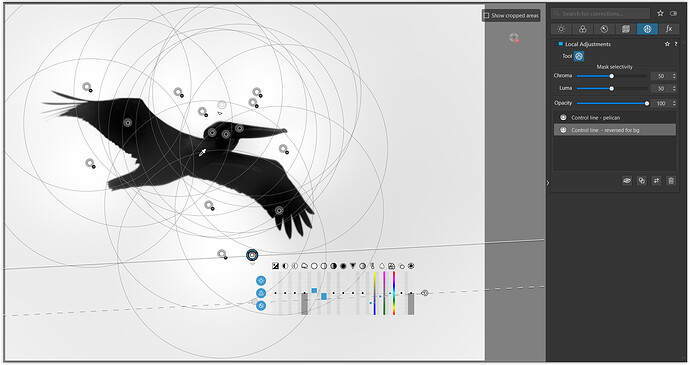Viewport: 690px width, 365px height.
Task: Click the Opacity value stepper arrows
Action: pyautogui.click(x=674, y=103)
